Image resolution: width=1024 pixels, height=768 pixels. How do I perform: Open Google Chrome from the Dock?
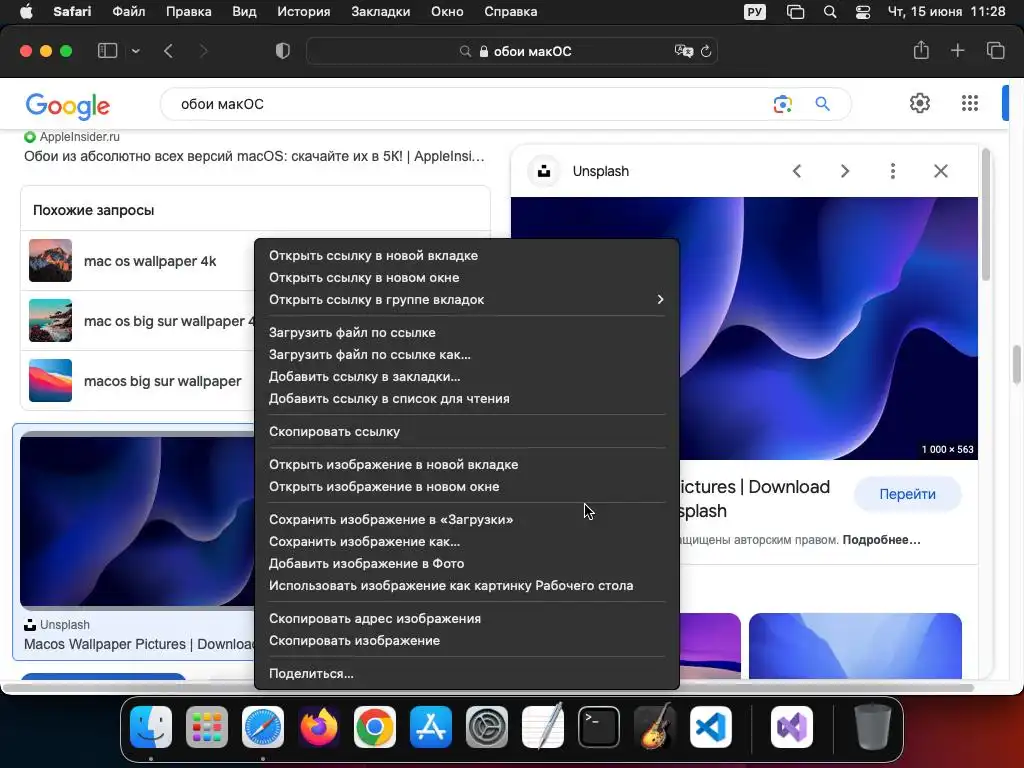(375, 727)
